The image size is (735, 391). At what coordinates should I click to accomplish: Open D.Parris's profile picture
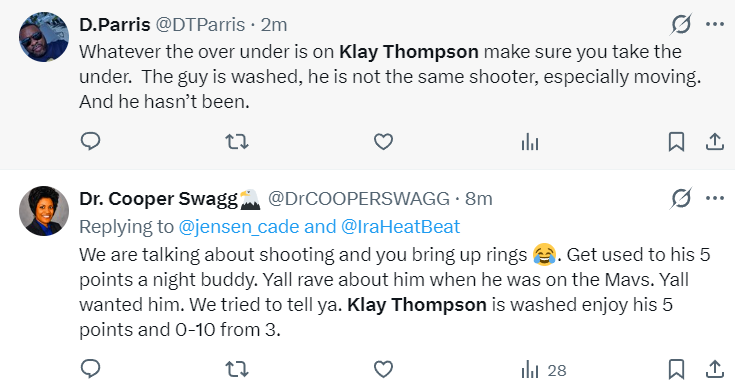pos(44,37)
